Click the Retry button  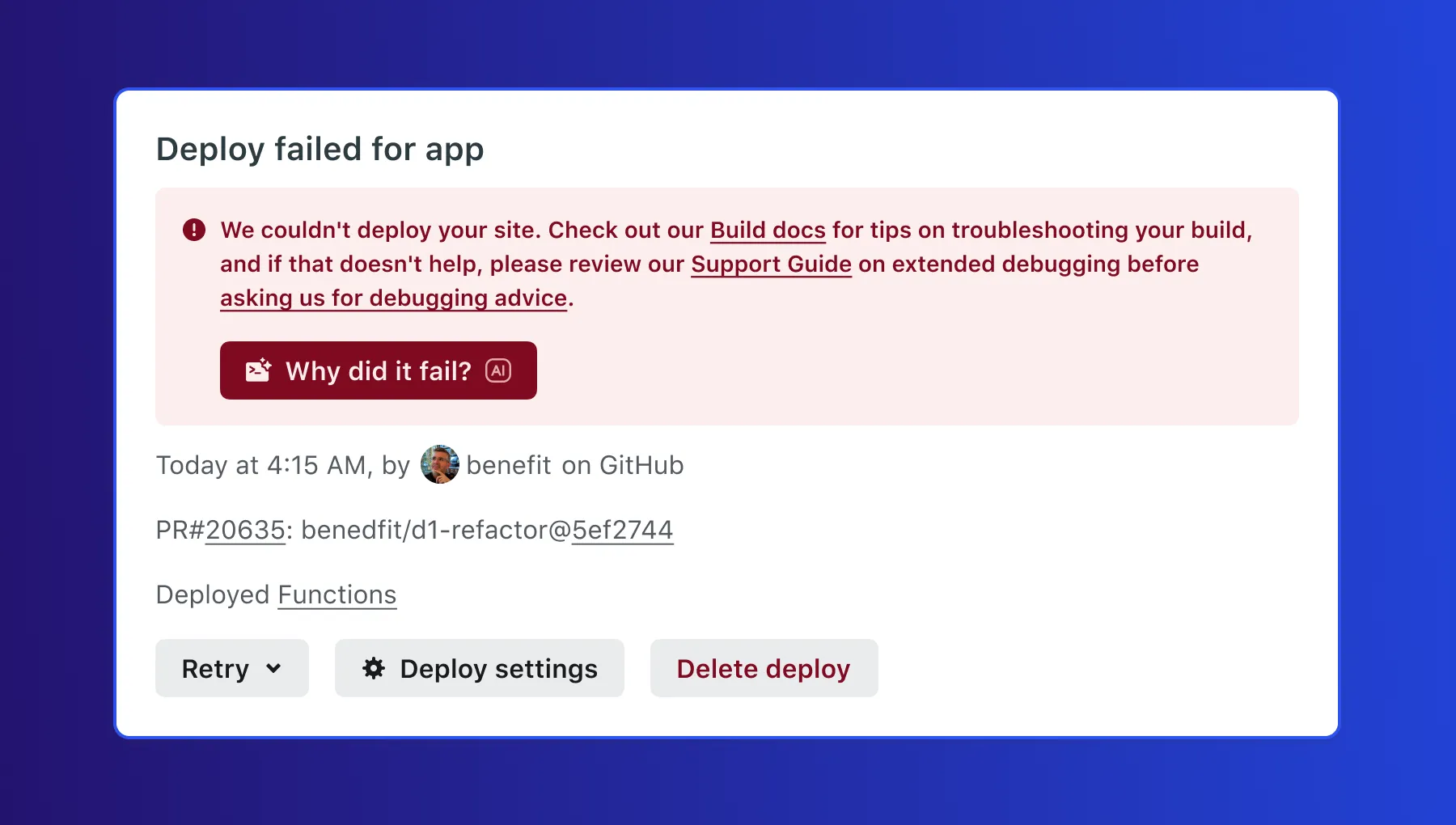[215, 669]
